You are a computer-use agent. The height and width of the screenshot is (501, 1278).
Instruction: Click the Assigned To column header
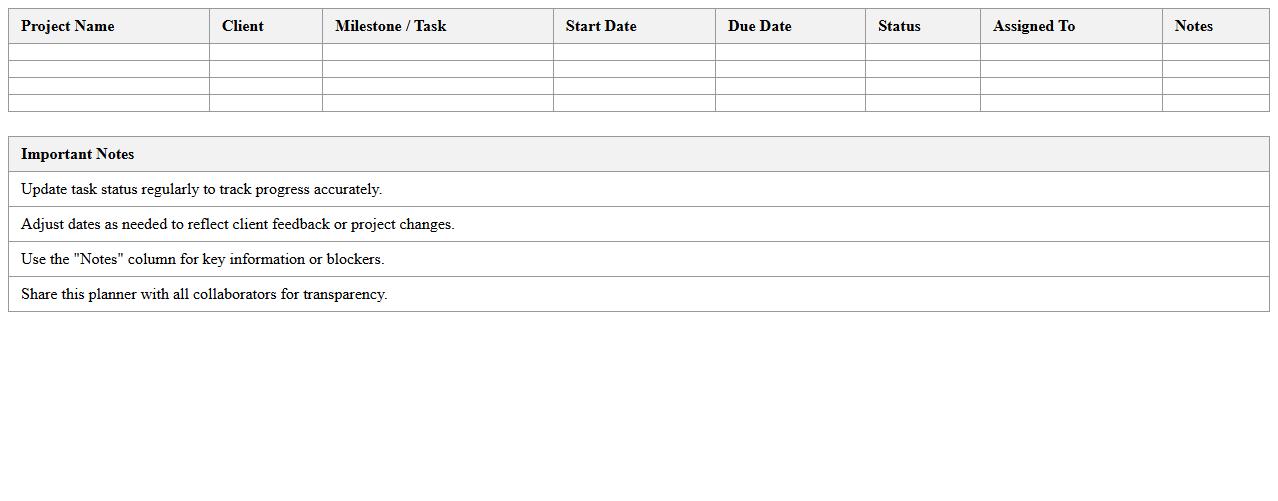pos(1034,26)
